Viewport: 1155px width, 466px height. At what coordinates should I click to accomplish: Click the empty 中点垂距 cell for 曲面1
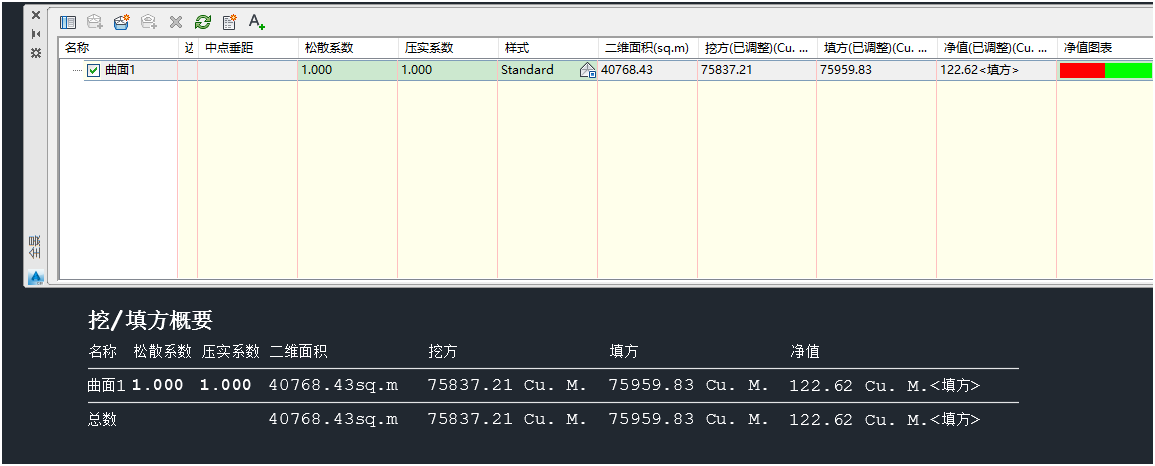click(248, 71)
